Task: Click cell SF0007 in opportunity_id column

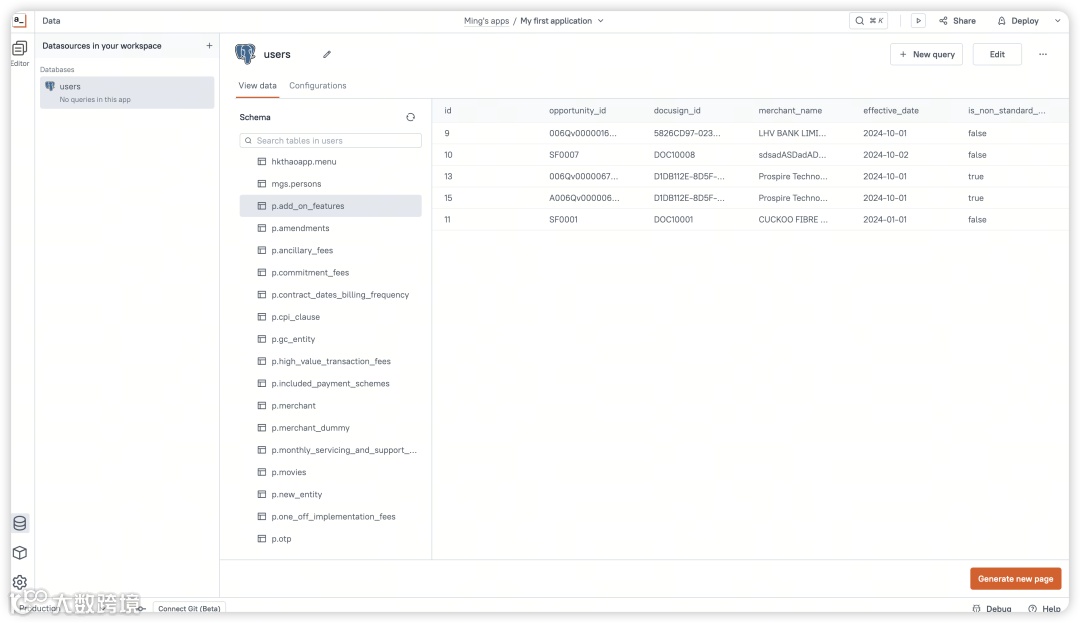Action: tap(563, 155)
